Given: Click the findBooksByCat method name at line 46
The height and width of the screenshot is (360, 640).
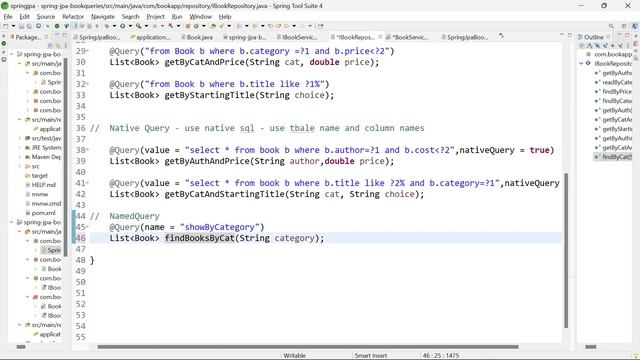Looking at the screenshot, I should click(199, 238).
